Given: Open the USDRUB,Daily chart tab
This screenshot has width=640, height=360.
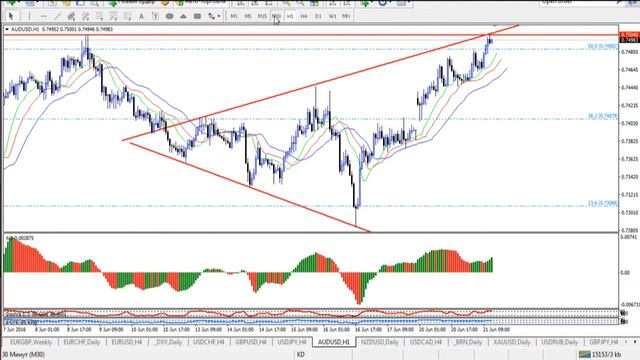Looking at the screenshot, I should tap(560, 342).
